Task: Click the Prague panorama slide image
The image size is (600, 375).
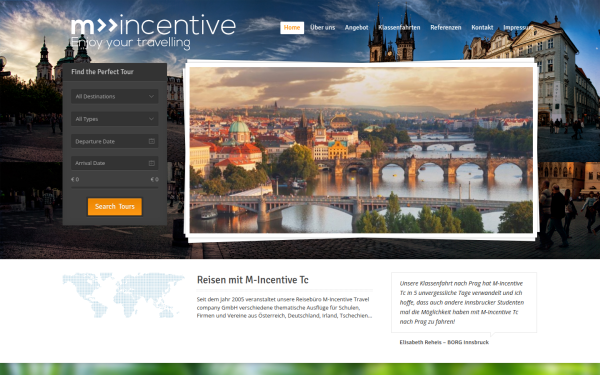Action: point(361,150)
